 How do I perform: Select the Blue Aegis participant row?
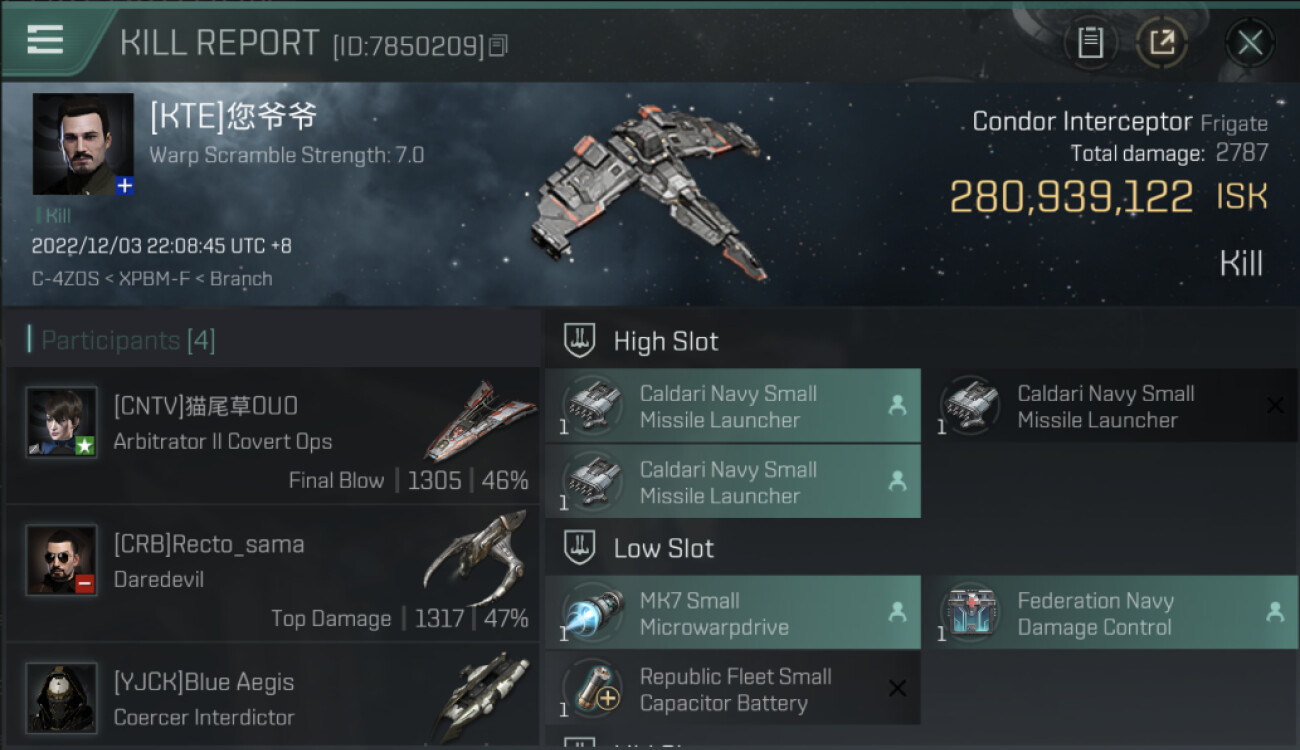pyautogui.click(x=272, y=697)
